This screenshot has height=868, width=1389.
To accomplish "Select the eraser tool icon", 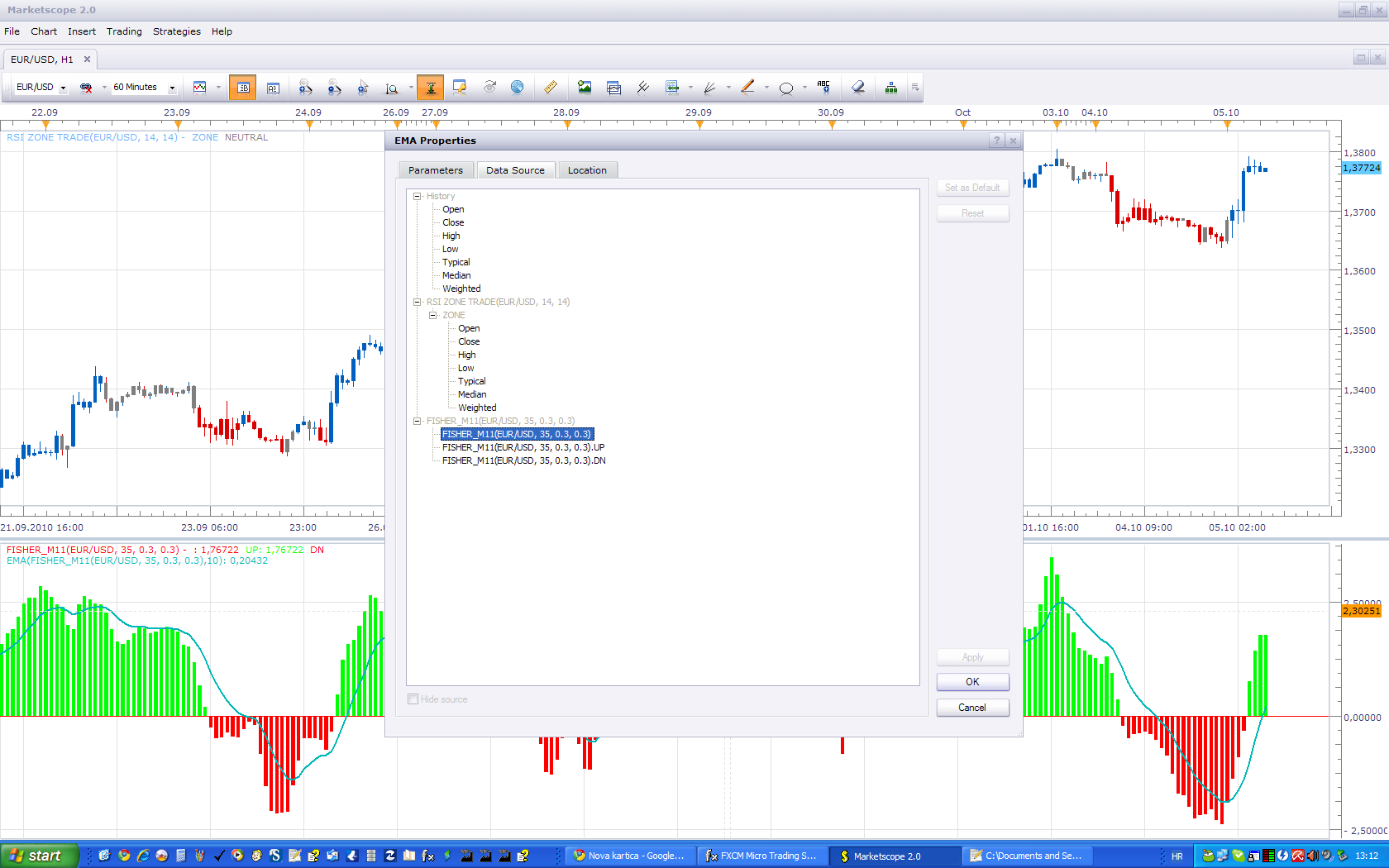I will point(858,88).
